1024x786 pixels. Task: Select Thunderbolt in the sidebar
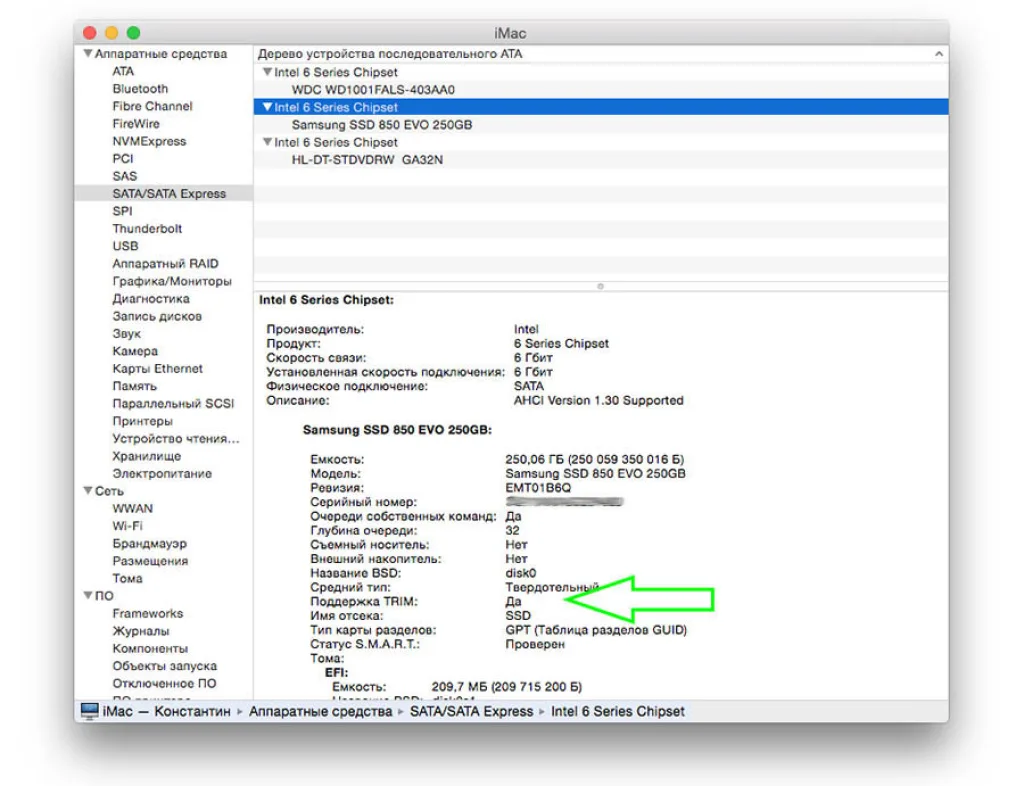[x=147, y=229]
